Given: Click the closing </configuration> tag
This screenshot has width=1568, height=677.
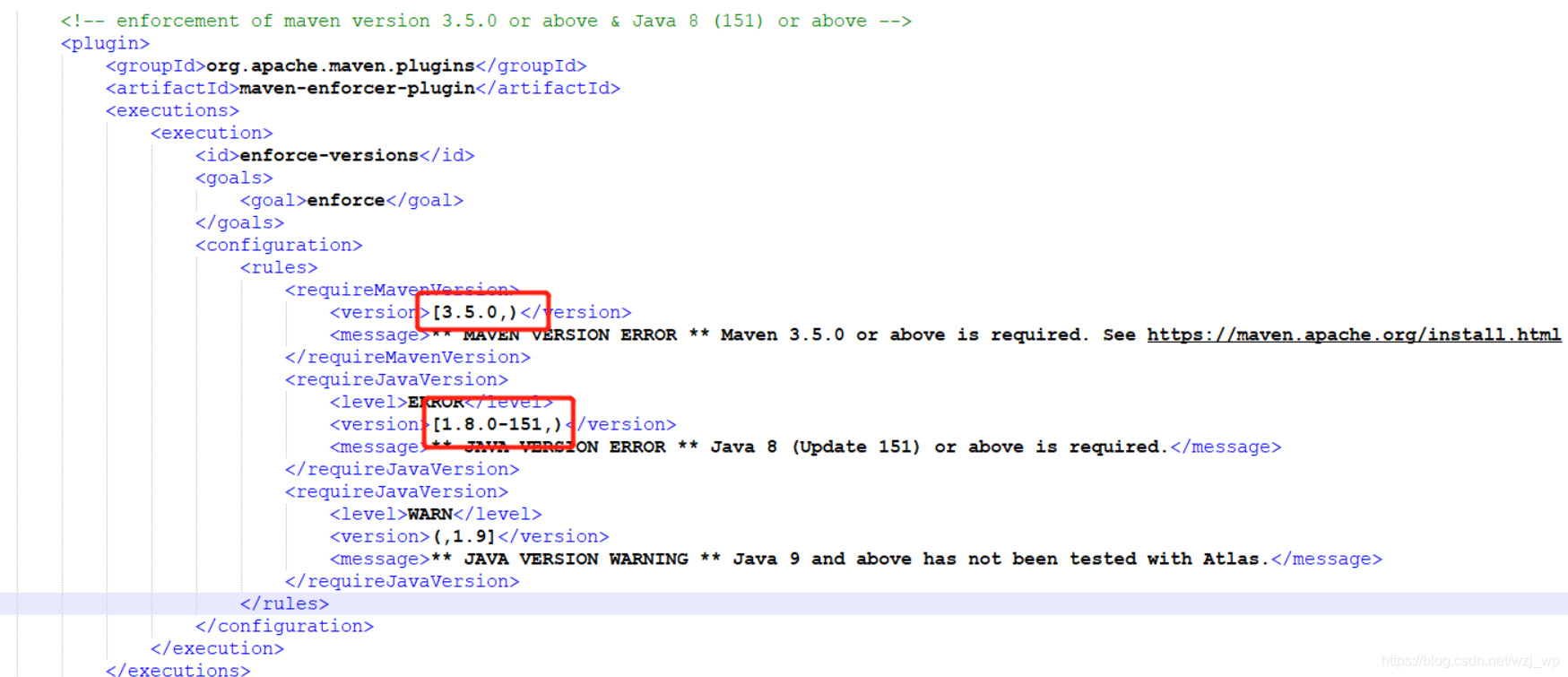Looking at the screenshot, I should pyautogui.click(x=284, y=626).
